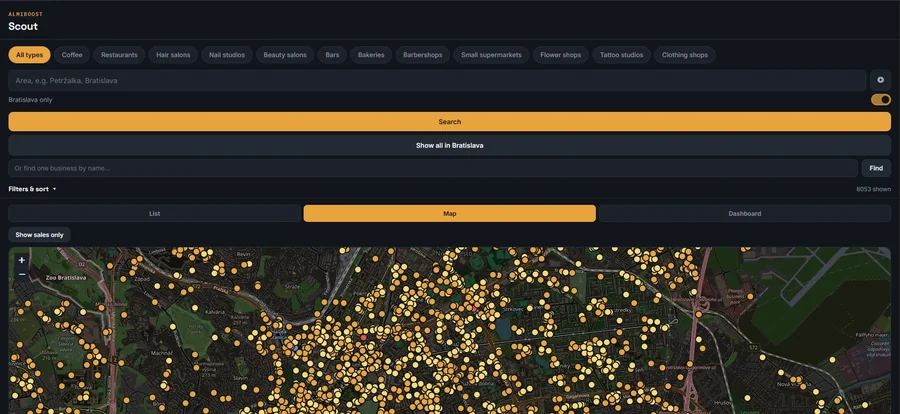The height and width of the screenshot is (414, 900).
Task: Switch to the List tab
Action: pos(154,214)
